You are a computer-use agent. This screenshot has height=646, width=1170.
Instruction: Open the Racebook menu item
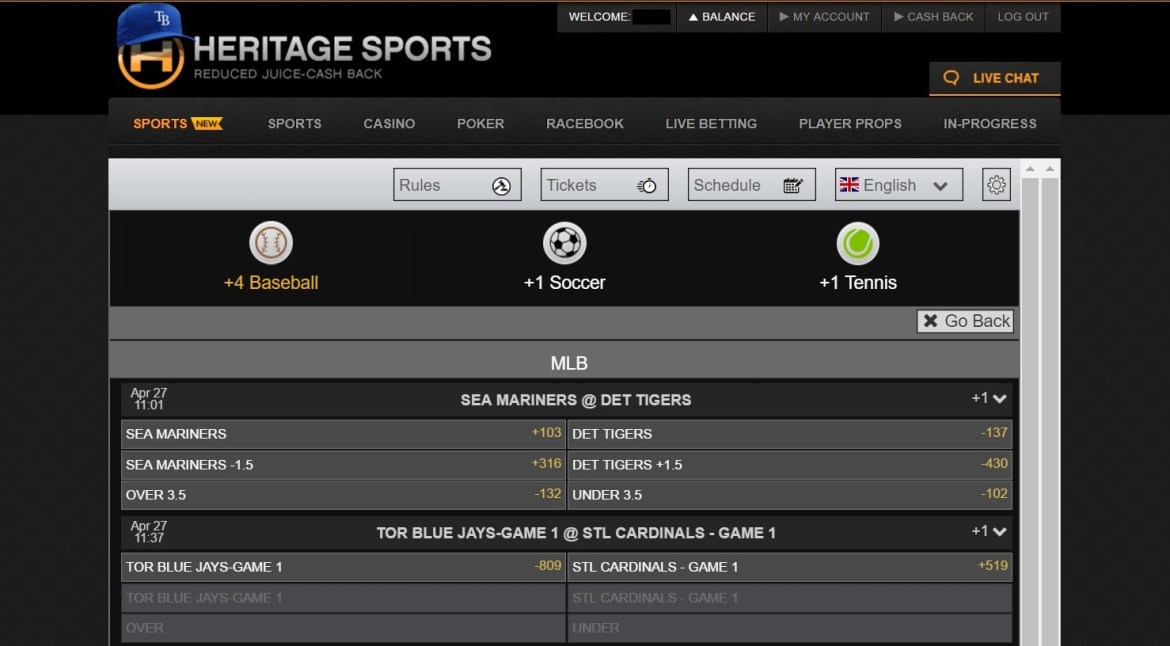tap(585, 124)
